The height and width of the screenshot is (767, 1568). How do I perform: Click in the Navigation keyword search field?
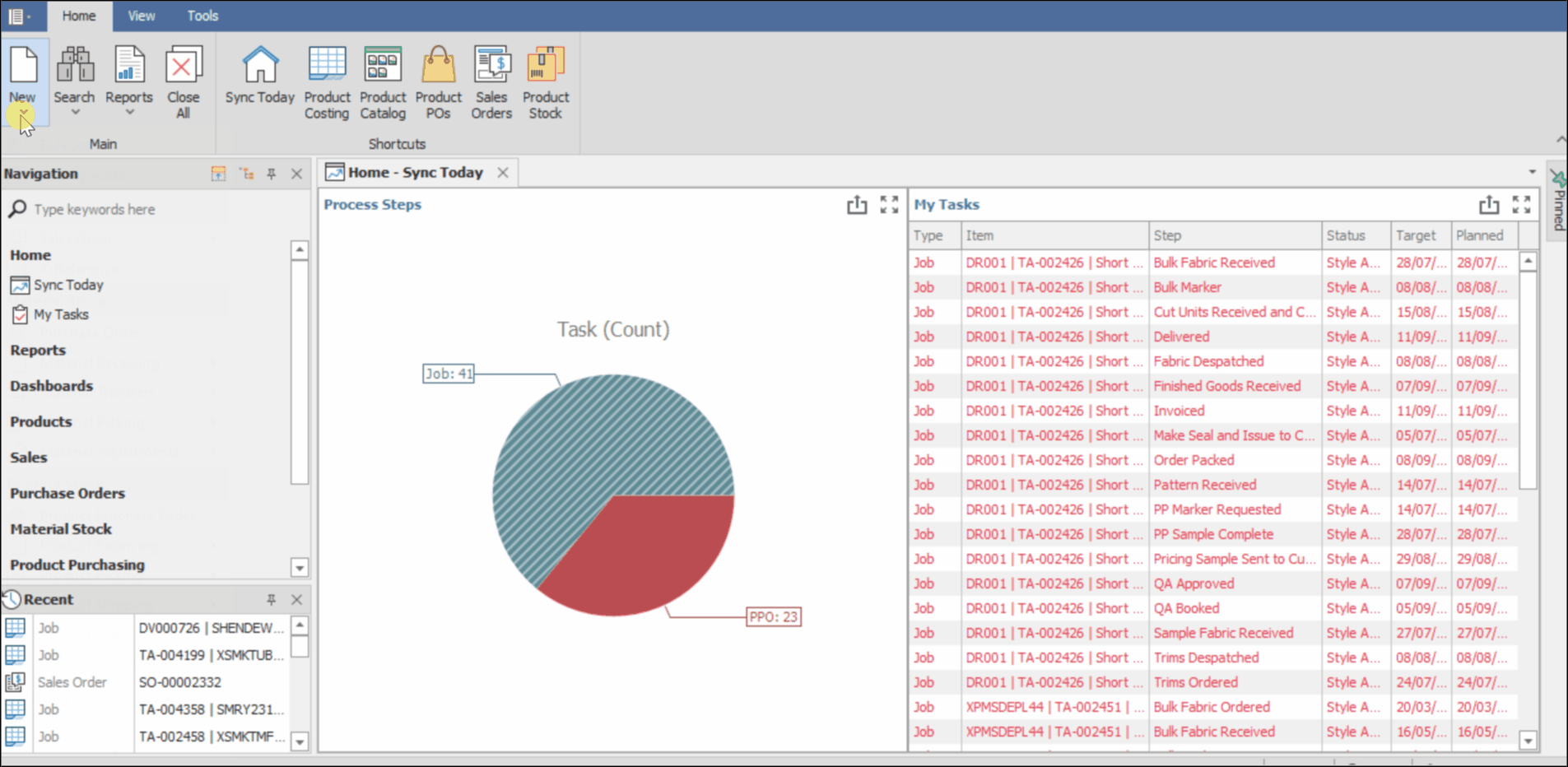(x=156, y=209)
